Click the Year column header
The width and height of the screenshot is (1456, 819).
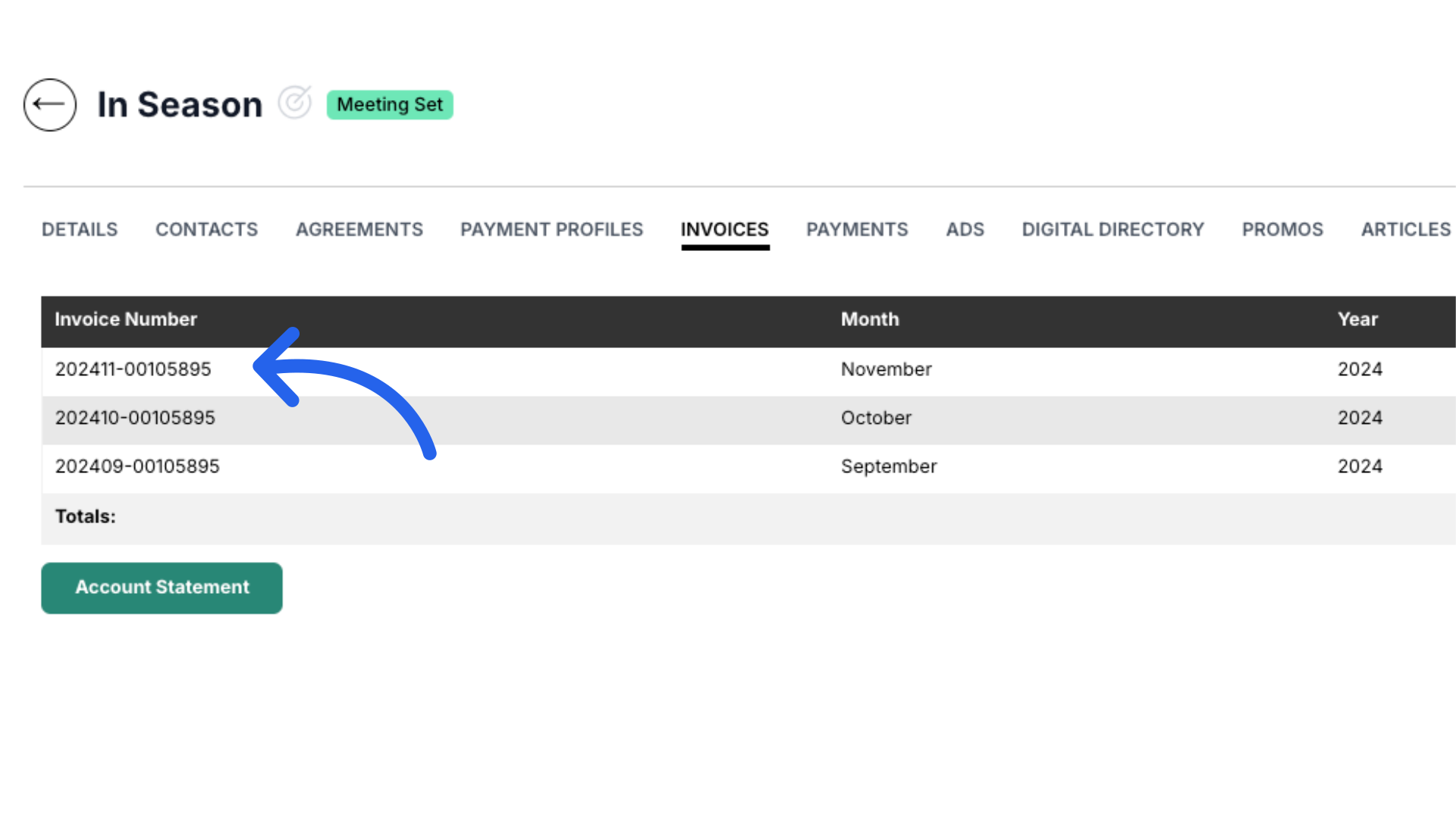click(1357, 319)
